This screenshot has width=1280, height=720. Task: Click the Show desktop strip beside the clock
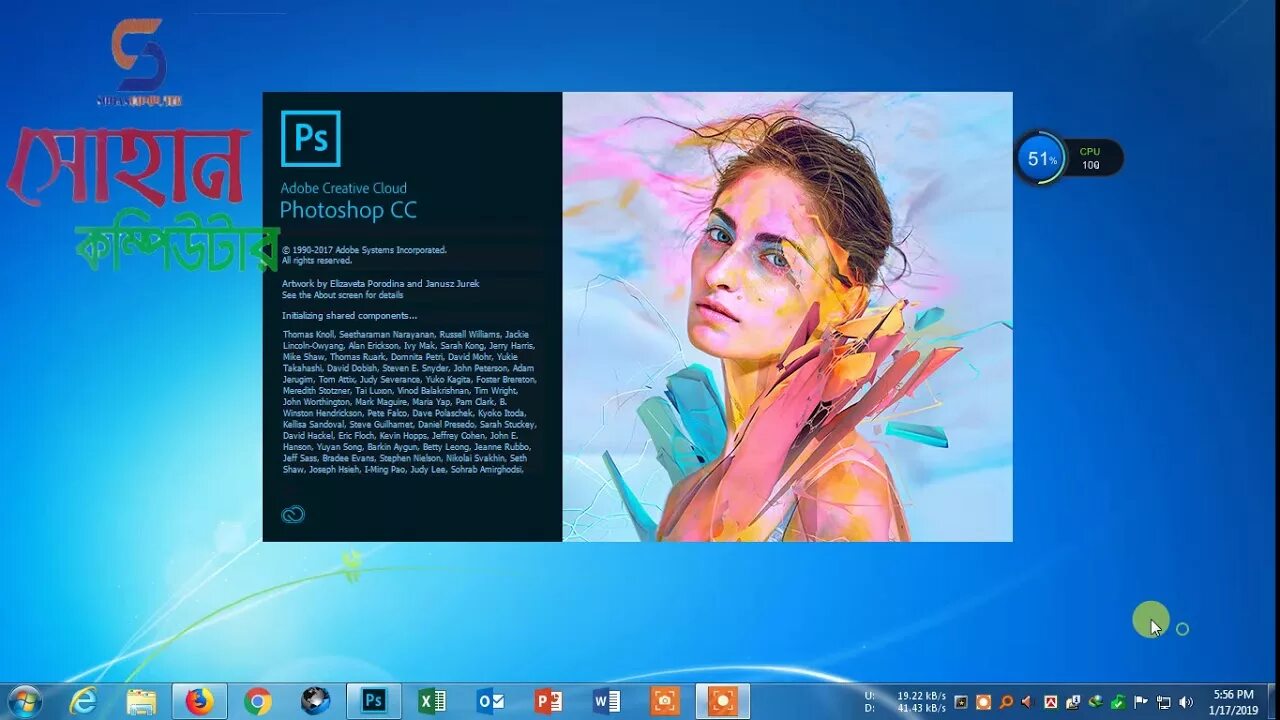[x=1274, y=701]
